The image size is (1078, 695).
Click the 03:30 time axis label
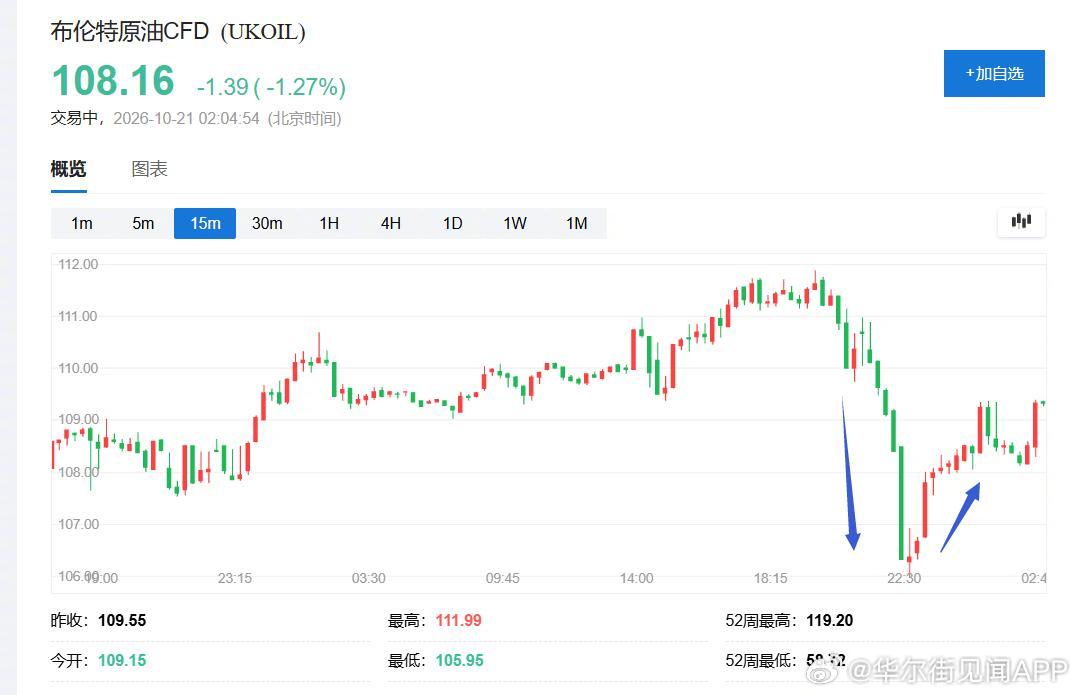pyautogui.click(x=368, y=578)
